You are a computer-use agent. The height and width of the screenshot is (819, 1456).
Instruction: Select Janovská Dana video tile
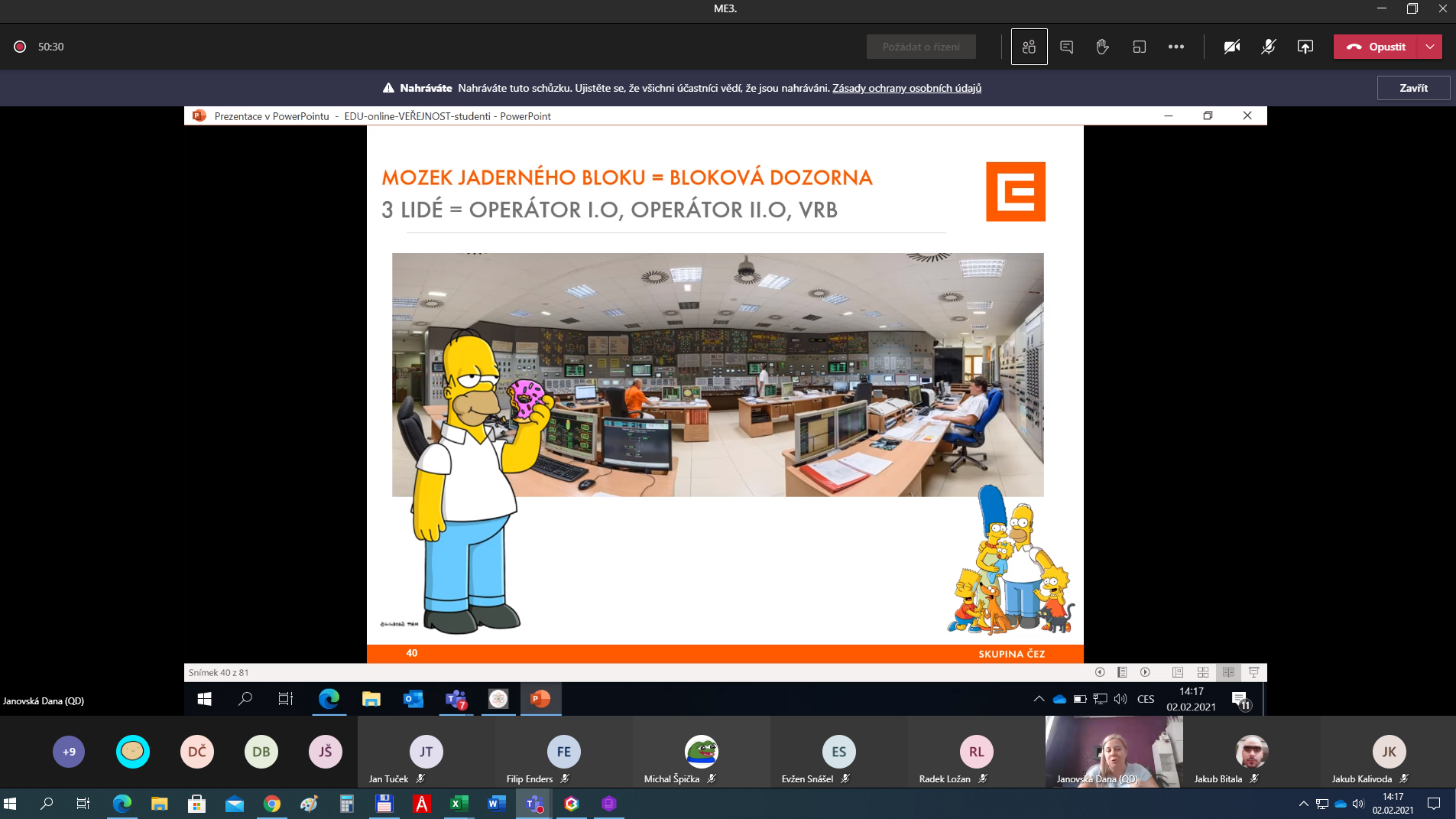1114,752
